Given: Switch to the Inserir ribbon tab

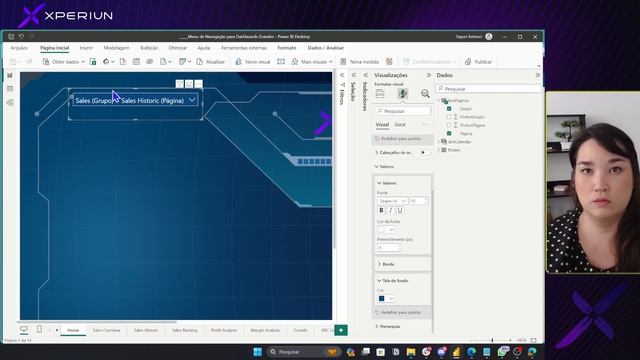Looking at the screenshot, I should 86,48.
